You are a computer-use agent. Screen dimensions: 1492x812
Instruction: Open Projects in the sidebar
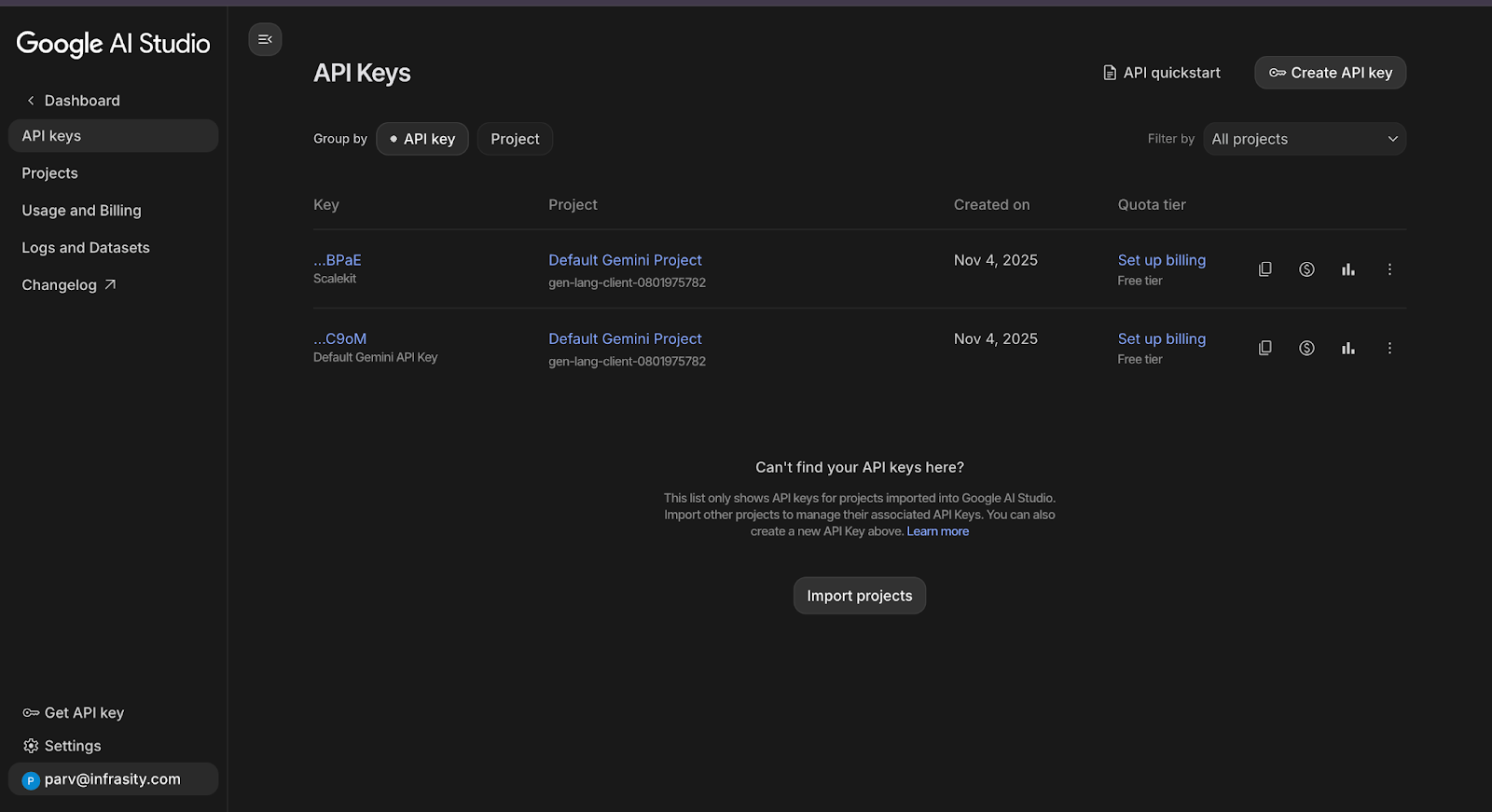point(49,173)
